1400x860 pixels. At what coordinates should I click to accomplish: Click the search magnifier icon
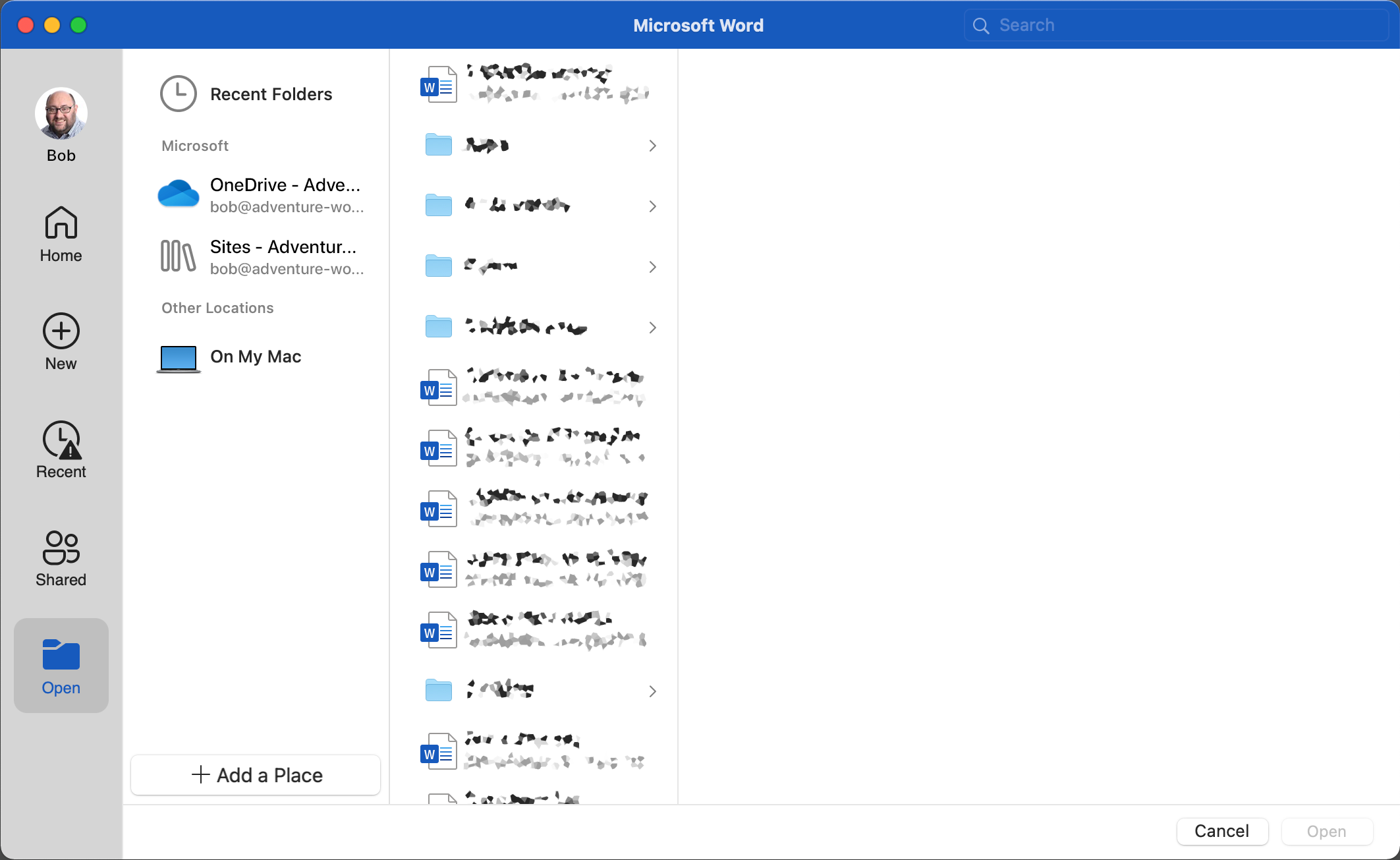click(981, 26)
